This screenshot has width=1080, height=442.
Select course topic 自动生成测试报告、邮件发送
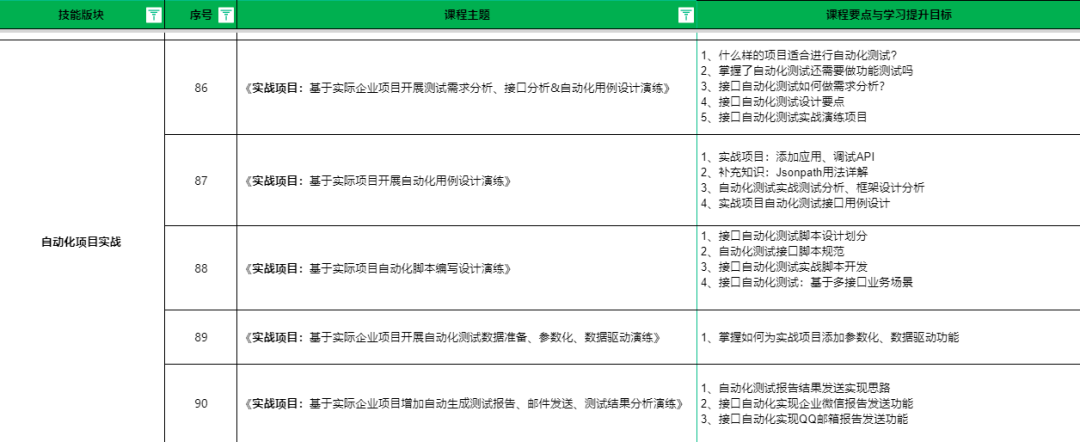click(465, 403)
